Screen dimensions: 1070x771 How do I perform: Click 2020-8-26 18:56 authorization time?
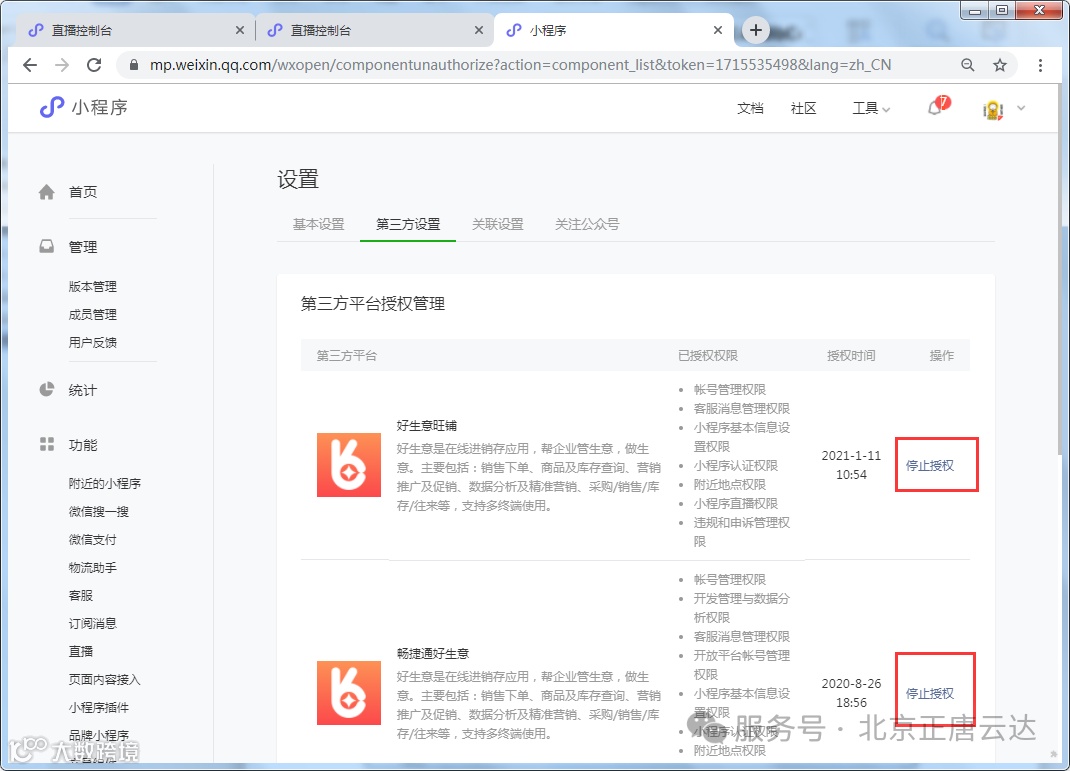click(851, 693)
